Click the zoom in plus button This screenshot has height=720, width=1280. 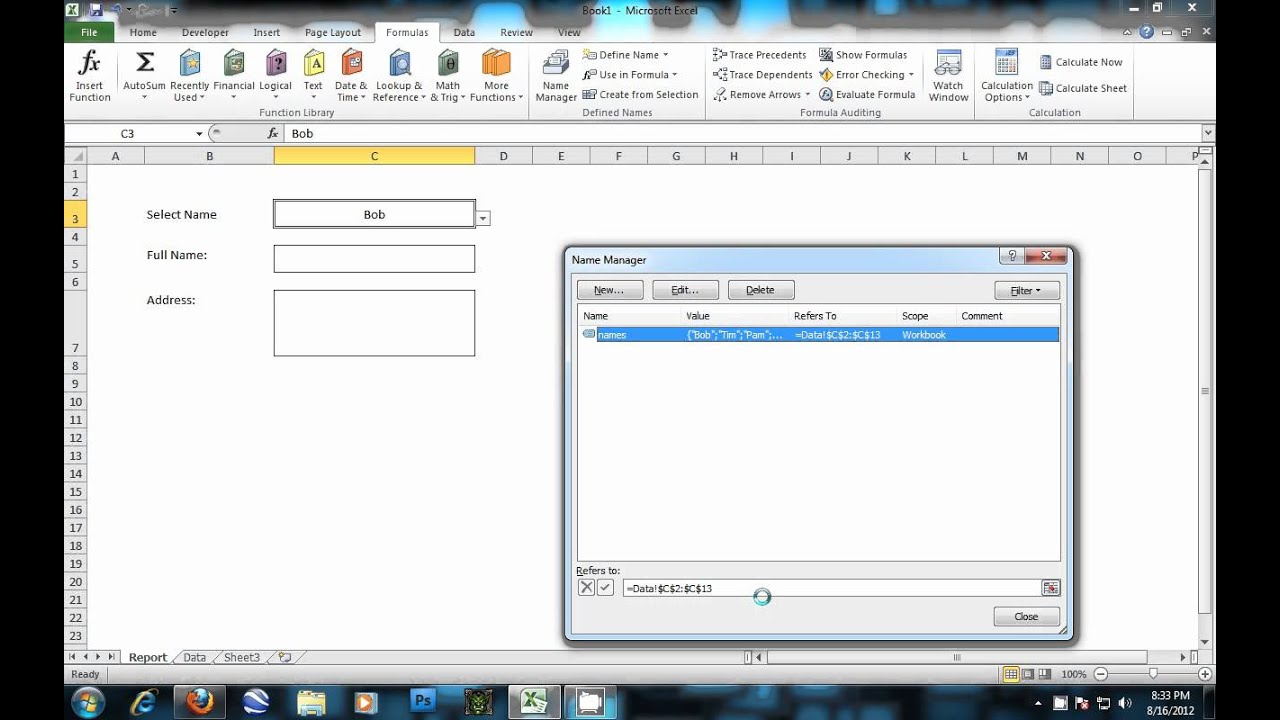coord(1204,674)
